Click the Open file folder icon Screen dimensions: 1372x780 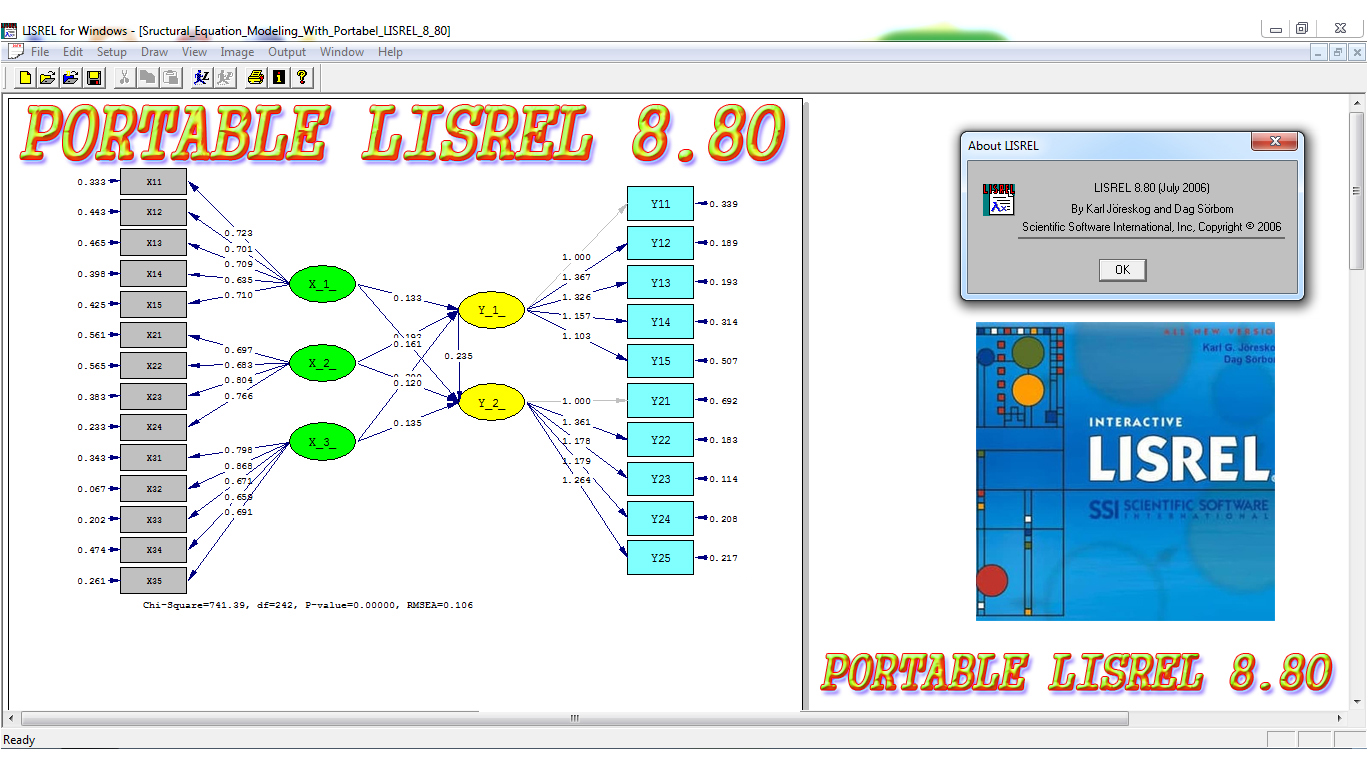click(47, 77)
